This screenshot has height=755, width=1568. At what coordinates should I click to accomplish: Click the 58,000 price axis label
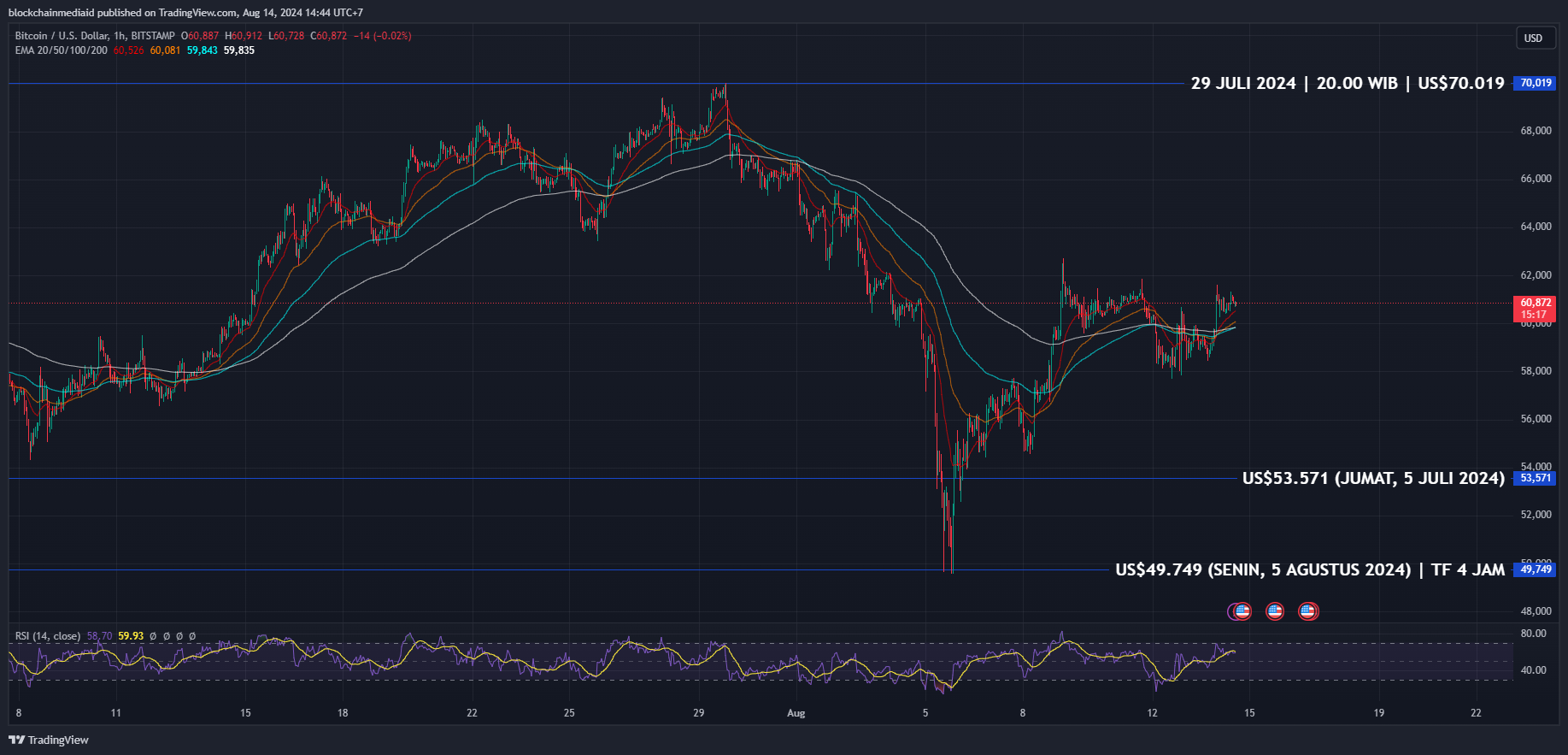[x=1536, y=371]
